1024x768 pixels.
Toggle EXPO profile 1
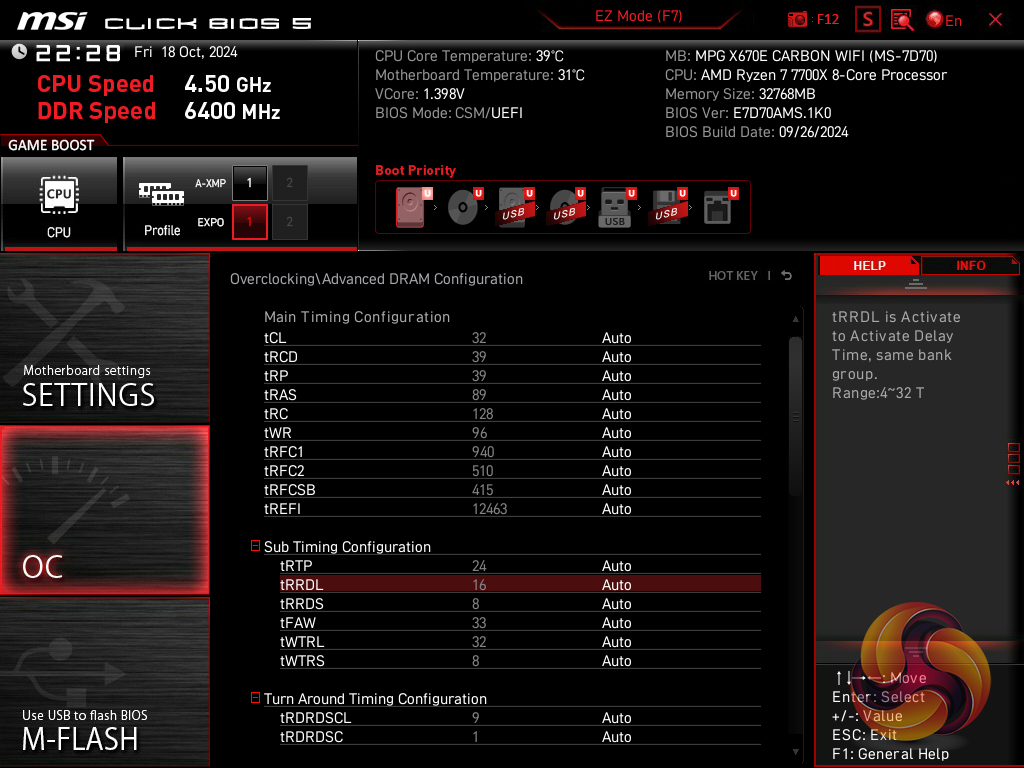[x=249, y=222]
